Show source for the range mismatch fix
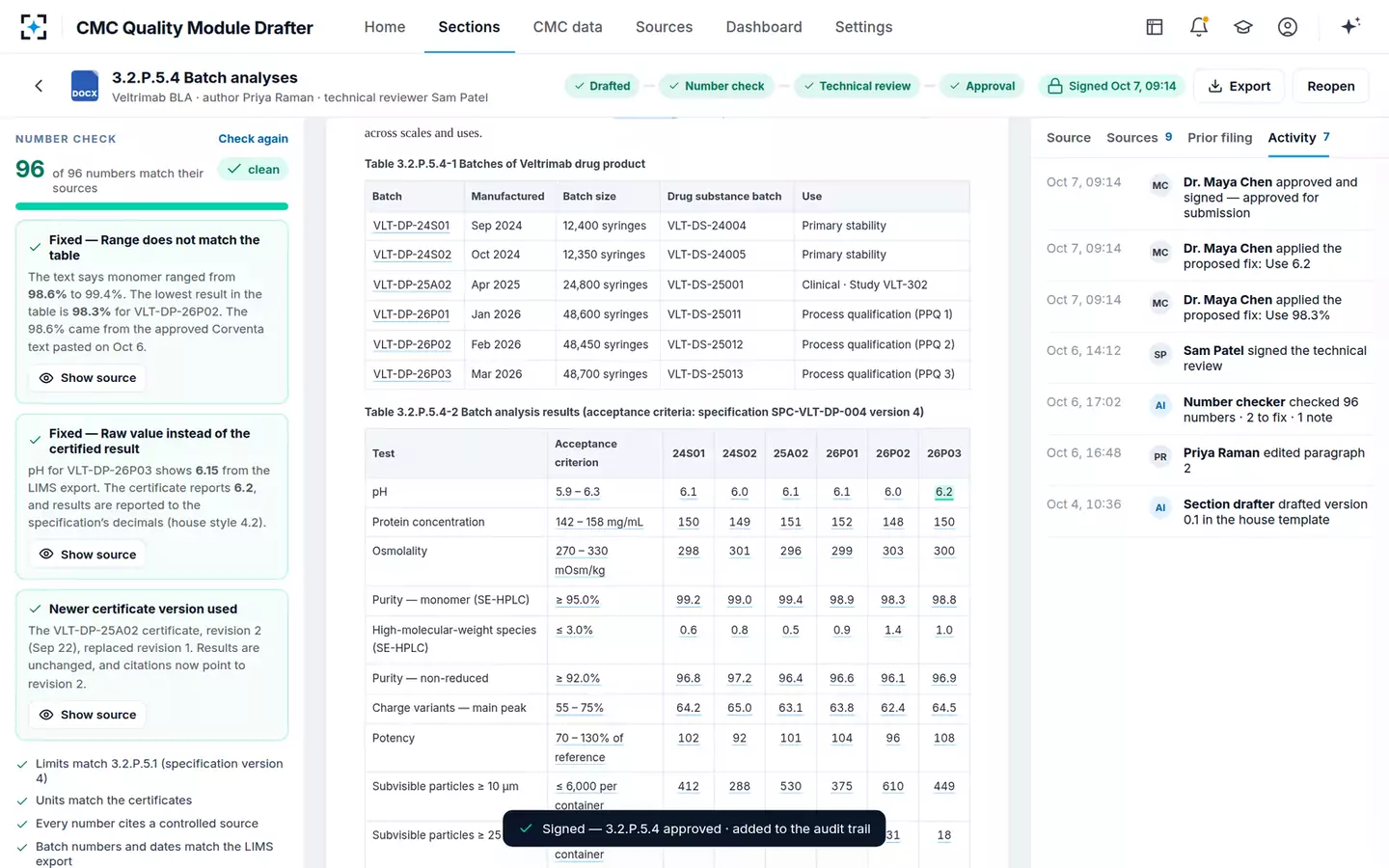The height and width of the screenshot is (868, 1389). pos(87,378)
